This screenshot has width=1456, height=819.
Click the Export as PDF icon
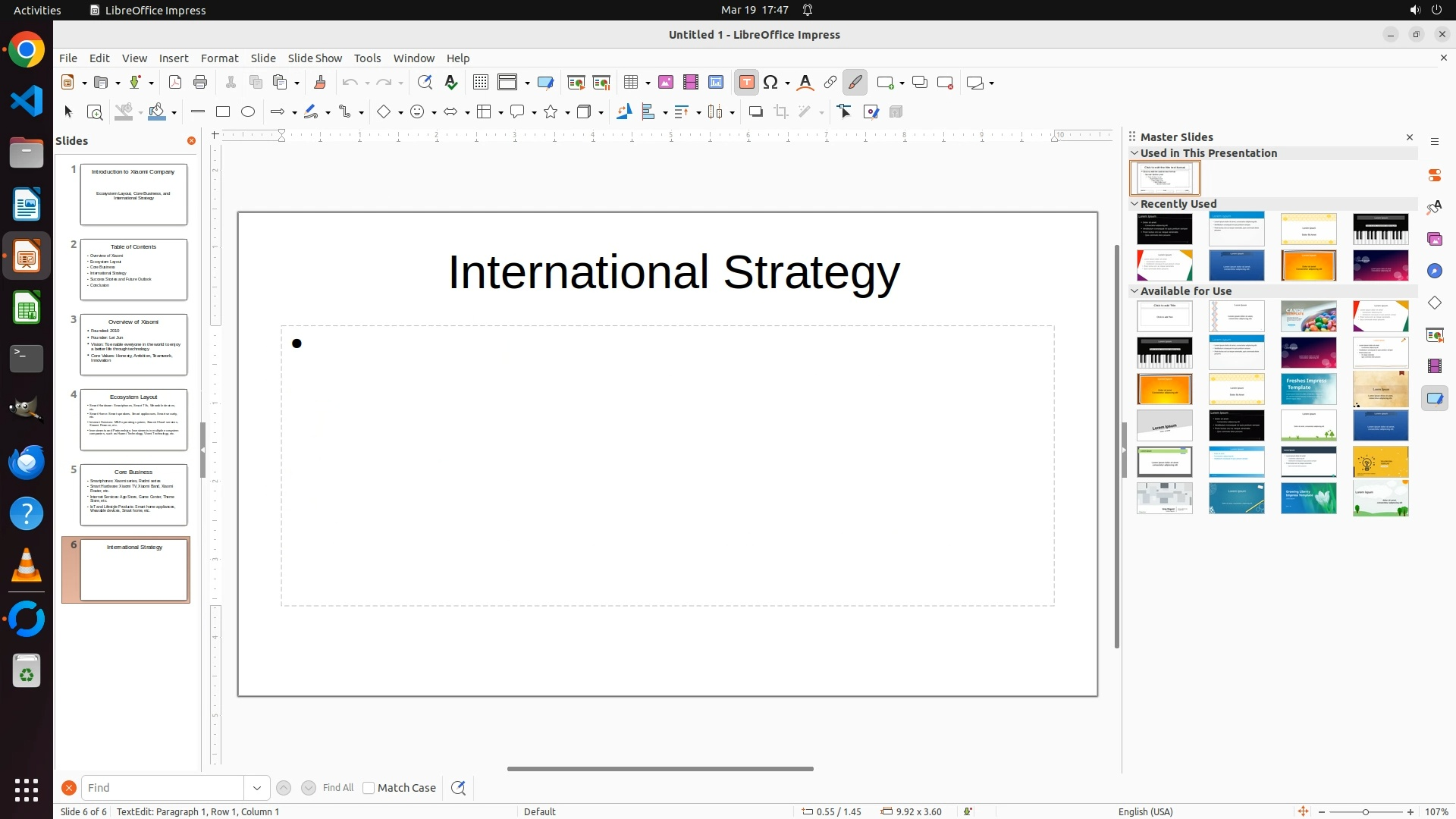click(175, 83)
